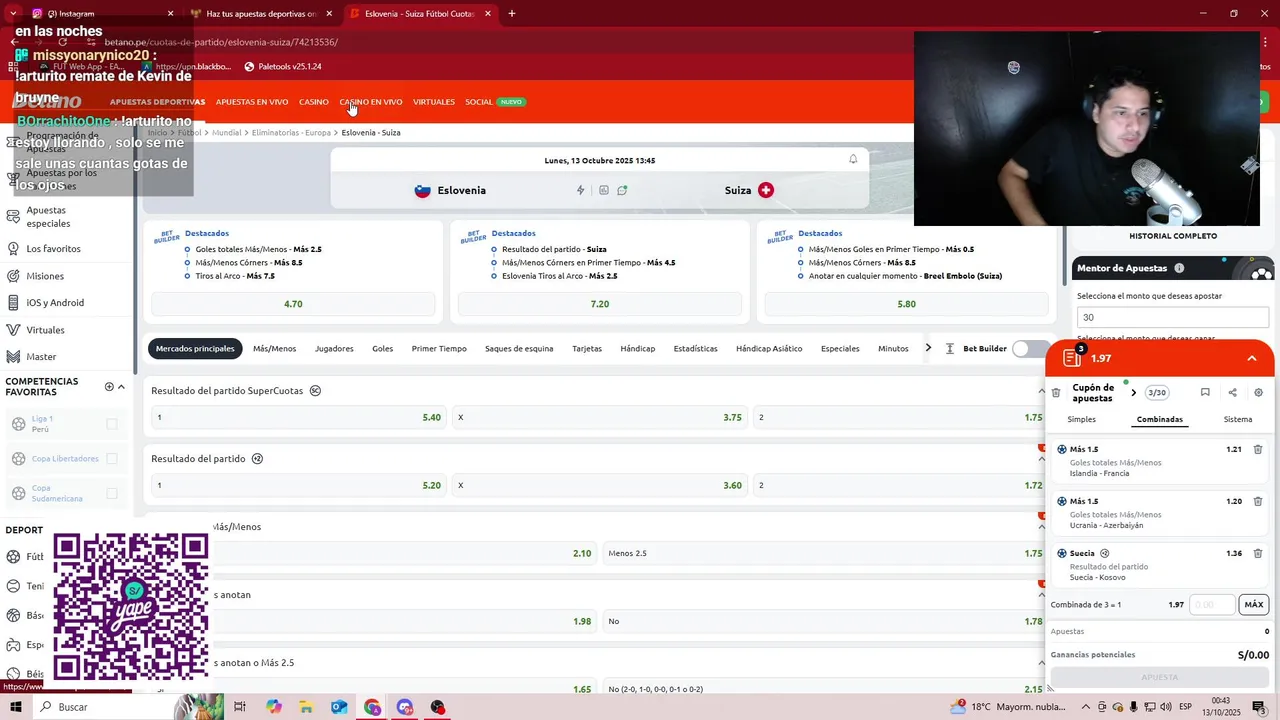The height and width of the screenshot is (720, 1280).
Task: Remove the Islandia - Francia selection
Action: coord(1258,449)
